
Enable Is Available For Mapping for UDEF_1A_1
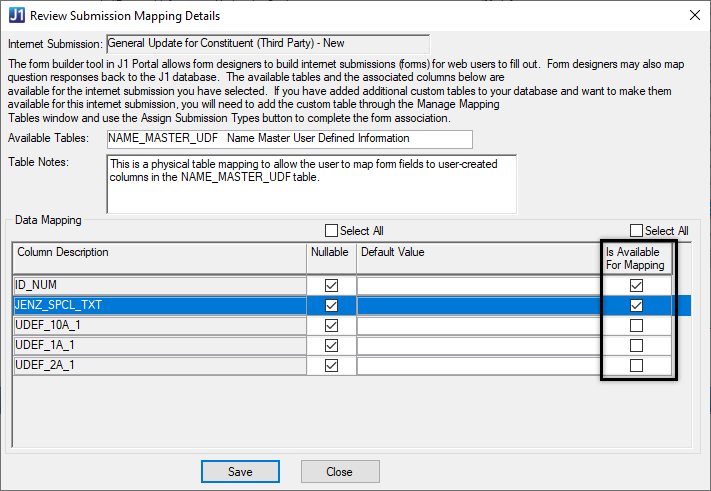(x=636, y=345)
